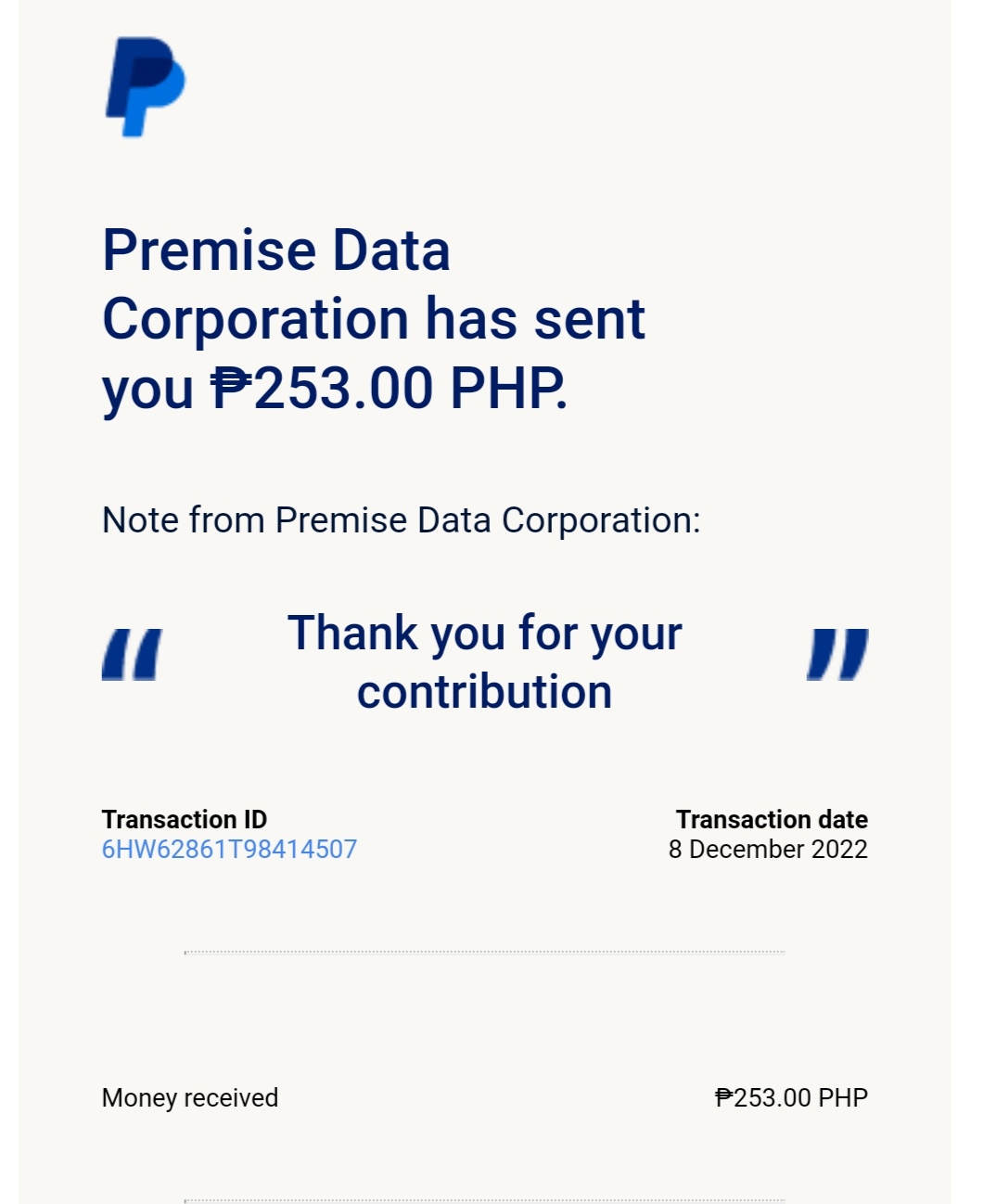Select the Thank you for your contribution note
Image resolution: width=984 pixels, height=1204 pixels.
[x=485, y=662]
